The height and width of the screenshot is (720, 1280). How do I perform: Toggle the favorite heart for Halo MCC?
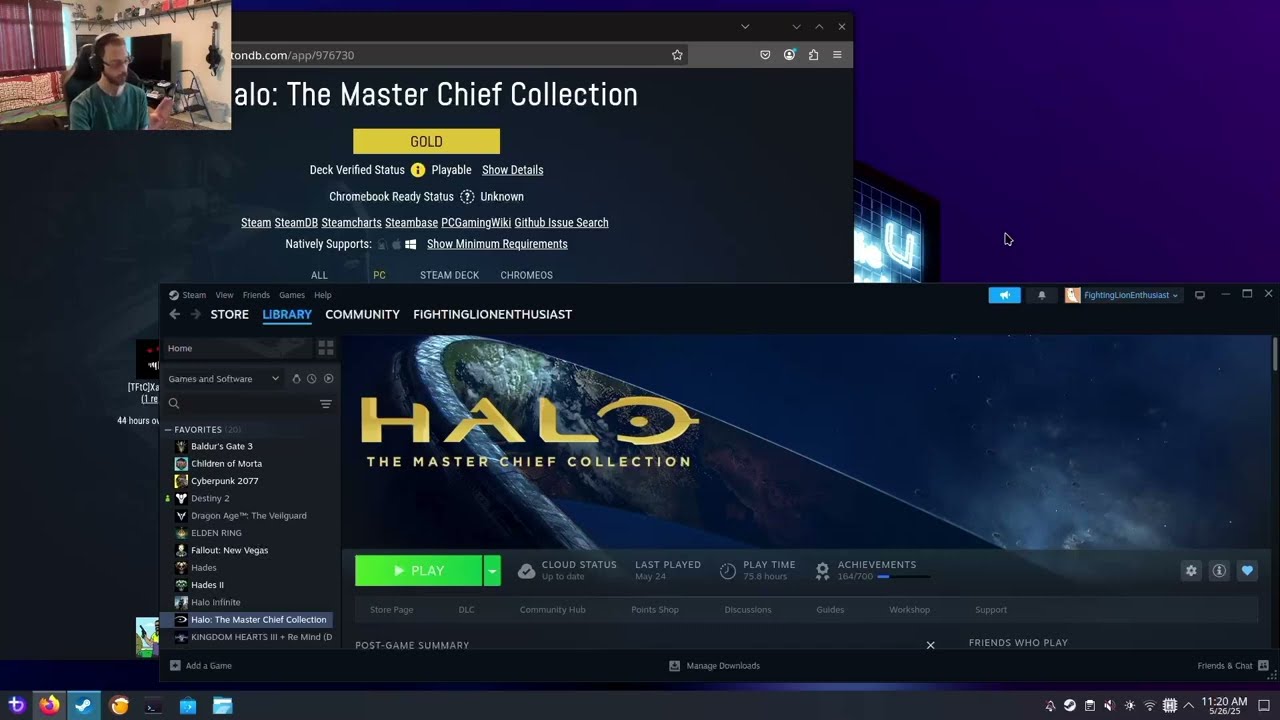click(x=1247, y=571)
